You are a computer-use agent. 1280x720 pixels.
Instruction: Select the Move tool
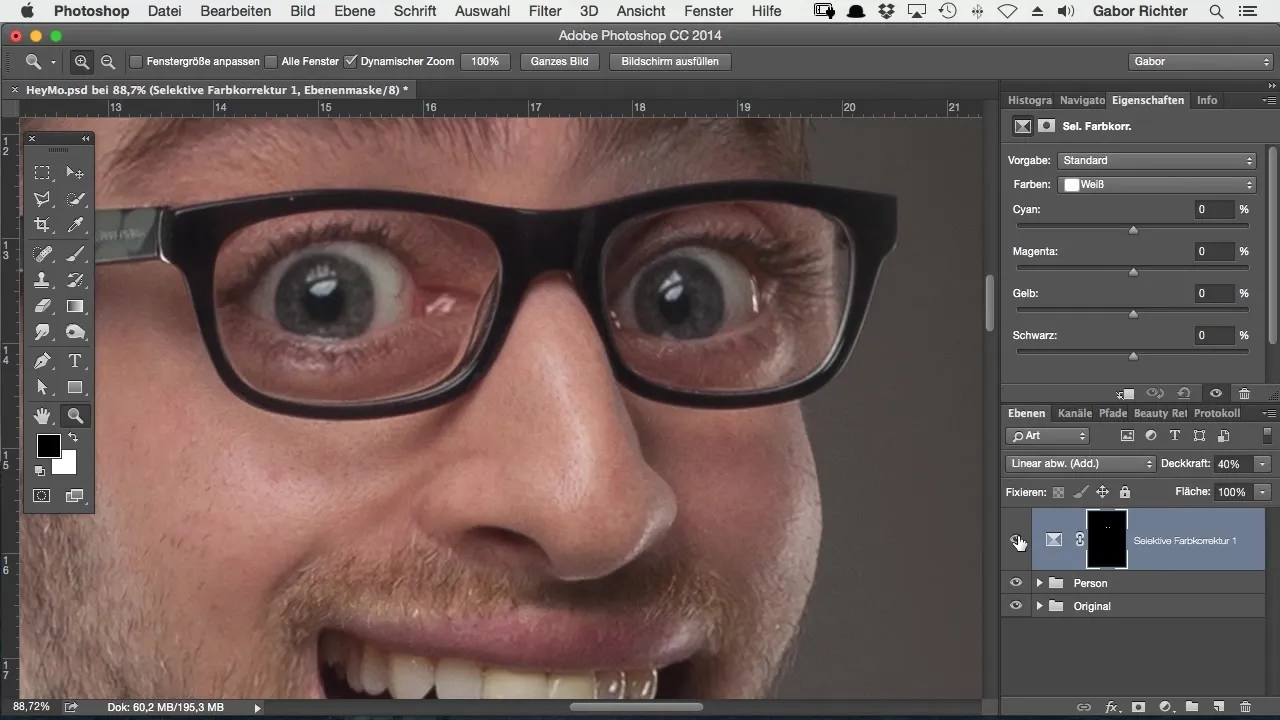[x=75, y=172]
